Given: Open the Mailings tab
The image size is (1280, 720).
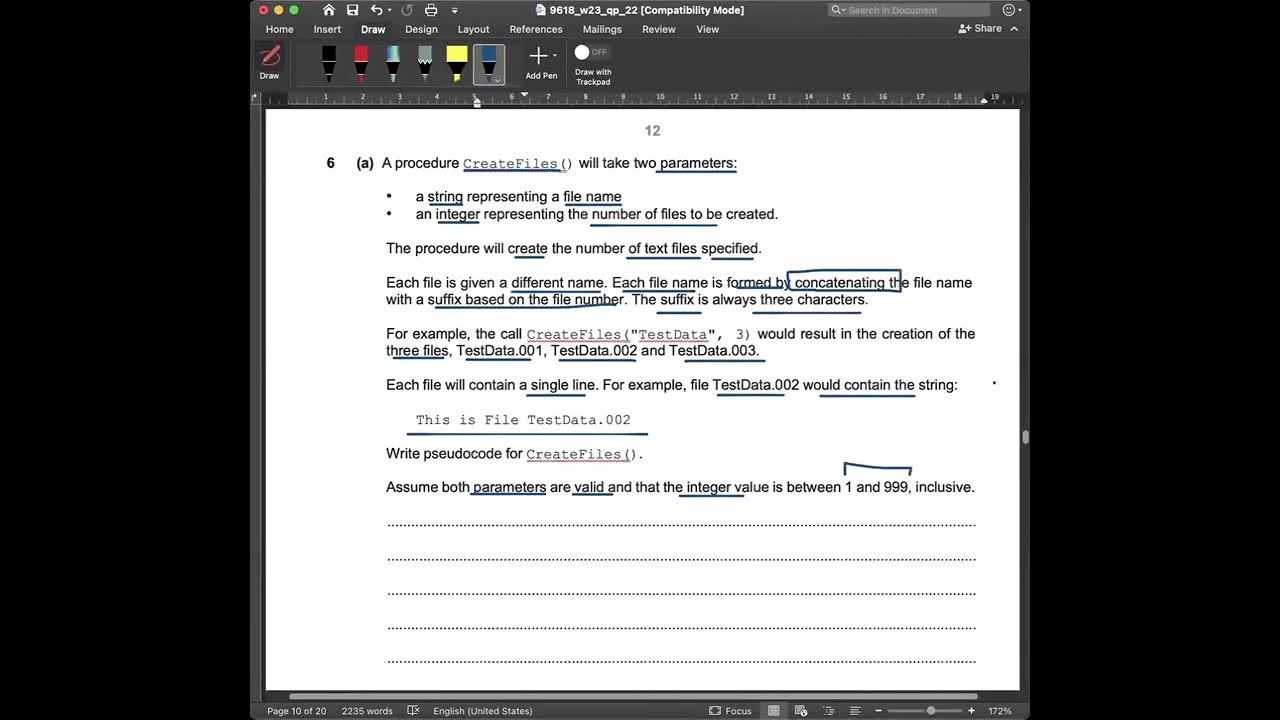Looking at the screenshot, I should point(602,29).
